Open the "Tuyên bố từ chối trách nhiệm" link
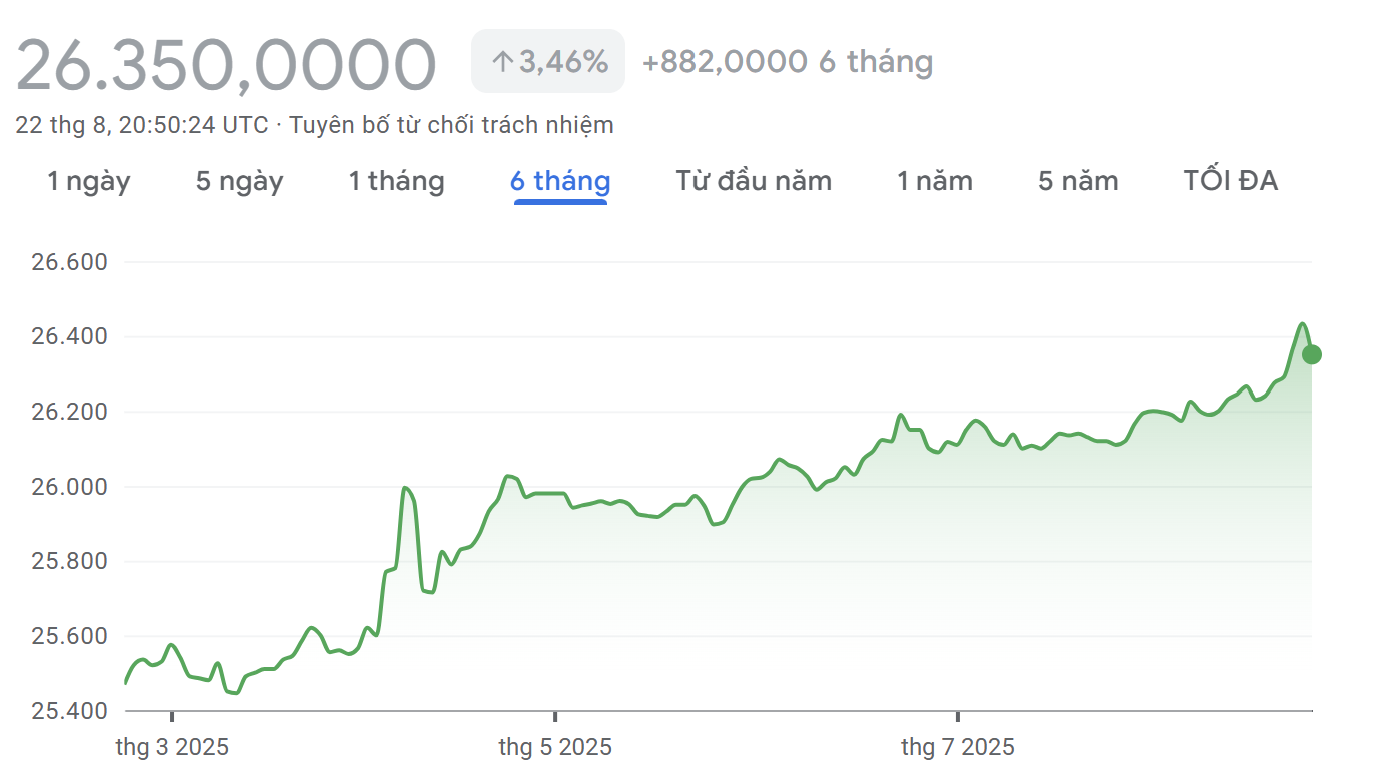This screenshot has height=782, width=1382. pos(451,125)
